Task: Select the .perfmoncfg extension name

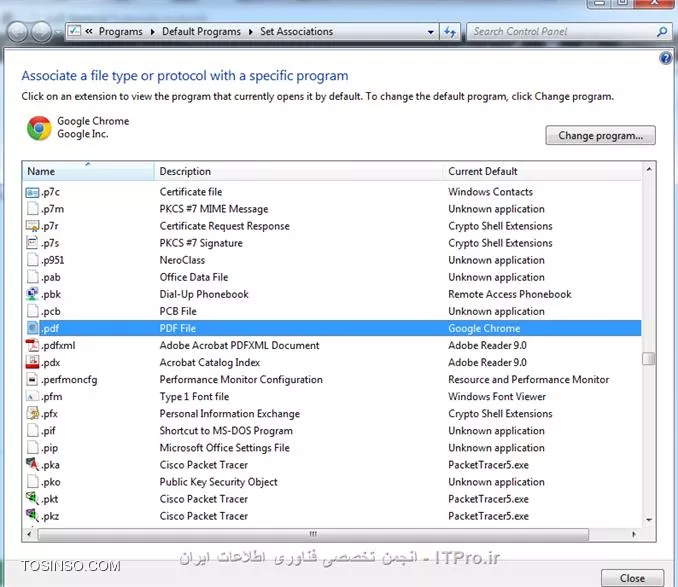Action: 69,380
